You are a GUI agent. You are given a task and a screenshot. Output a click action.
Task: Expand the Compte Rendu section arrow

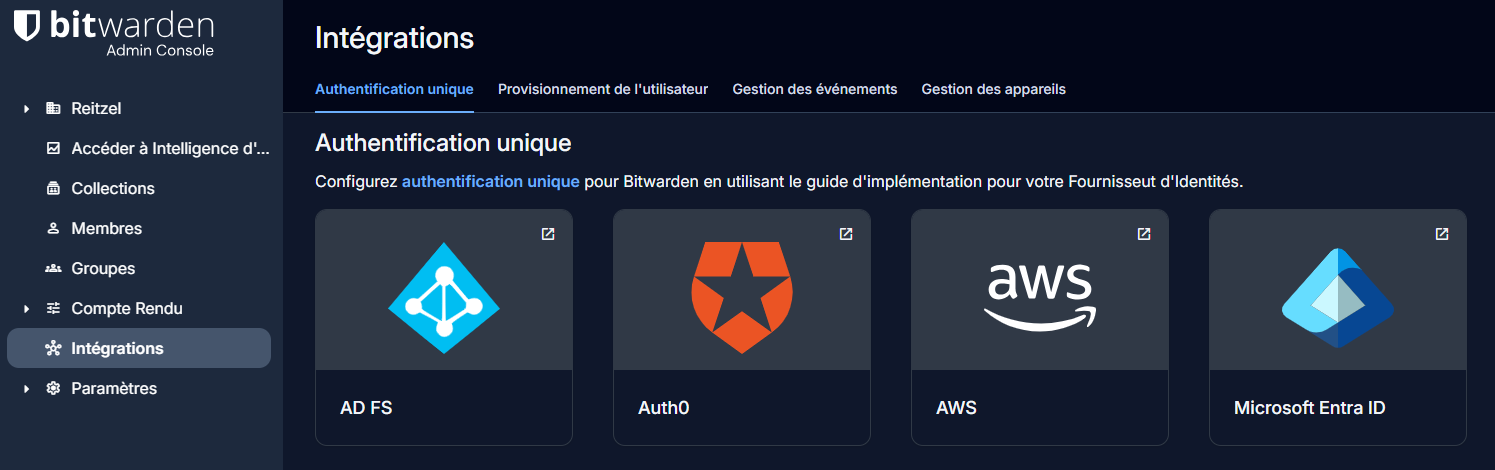point(27,308)
